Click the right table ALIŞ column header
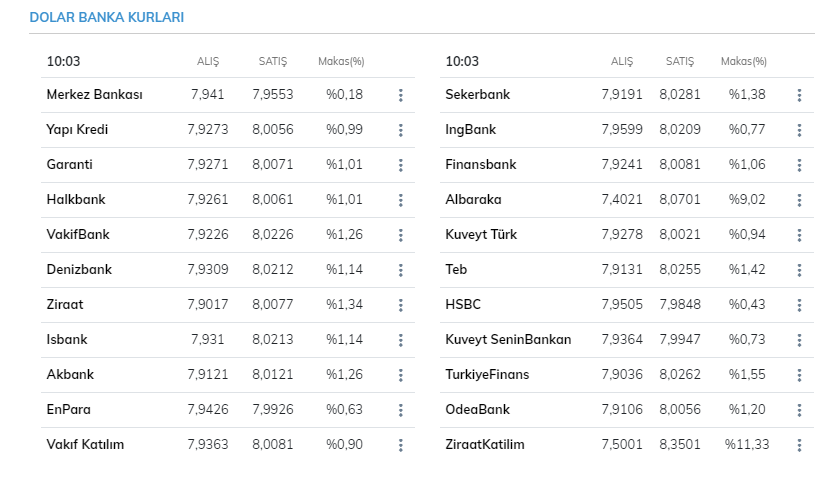This screenshot has height=477, width=837. point(622,62)
